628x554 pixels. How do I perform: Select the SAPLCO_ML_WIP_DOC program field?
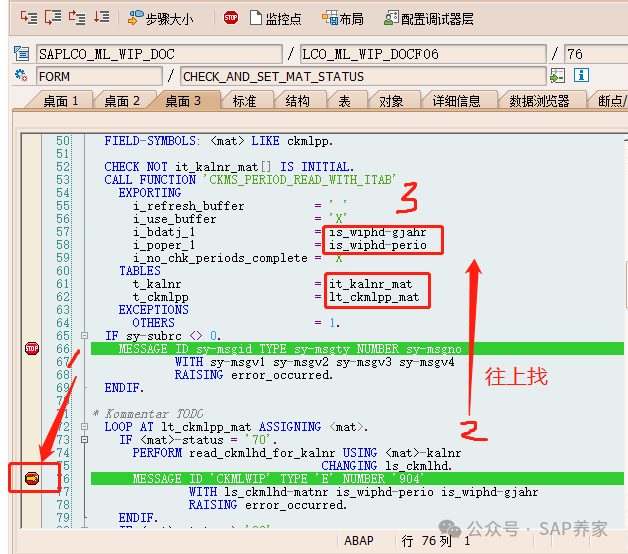159,54
